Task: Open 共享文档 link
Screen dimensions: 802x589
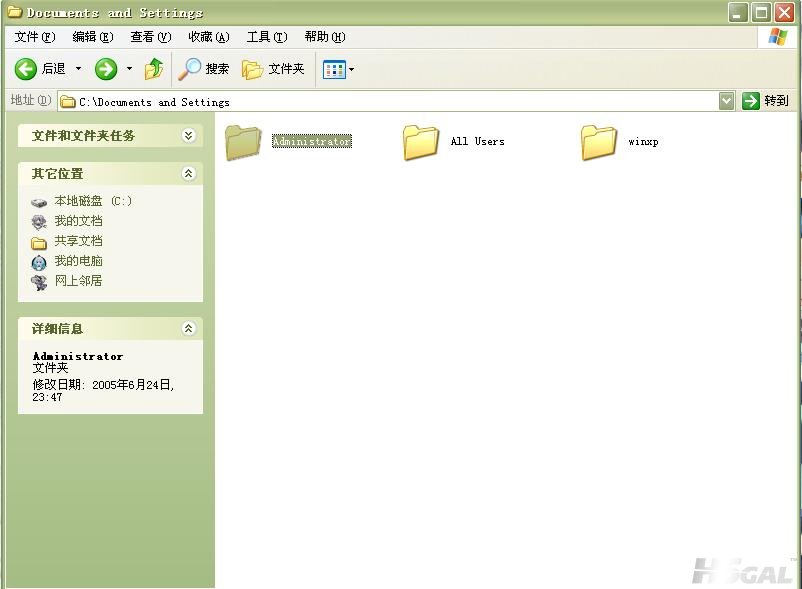Action: coord(78,241)
